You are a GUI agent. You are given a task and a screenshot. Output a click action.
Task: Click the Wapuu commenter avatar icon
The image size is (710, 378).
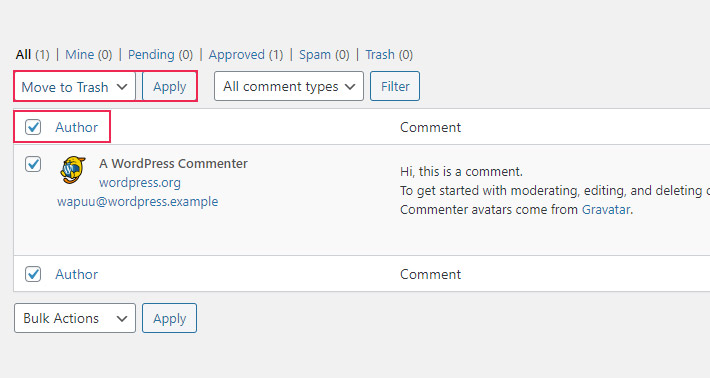73,170
